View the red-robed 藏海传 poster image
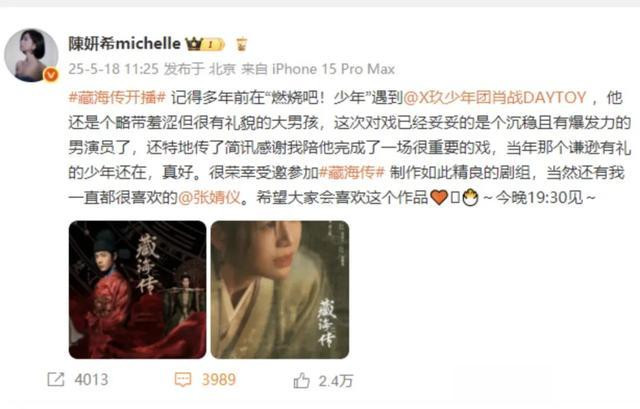This screenshot has width=640, height=409. [x=138, y=290]
